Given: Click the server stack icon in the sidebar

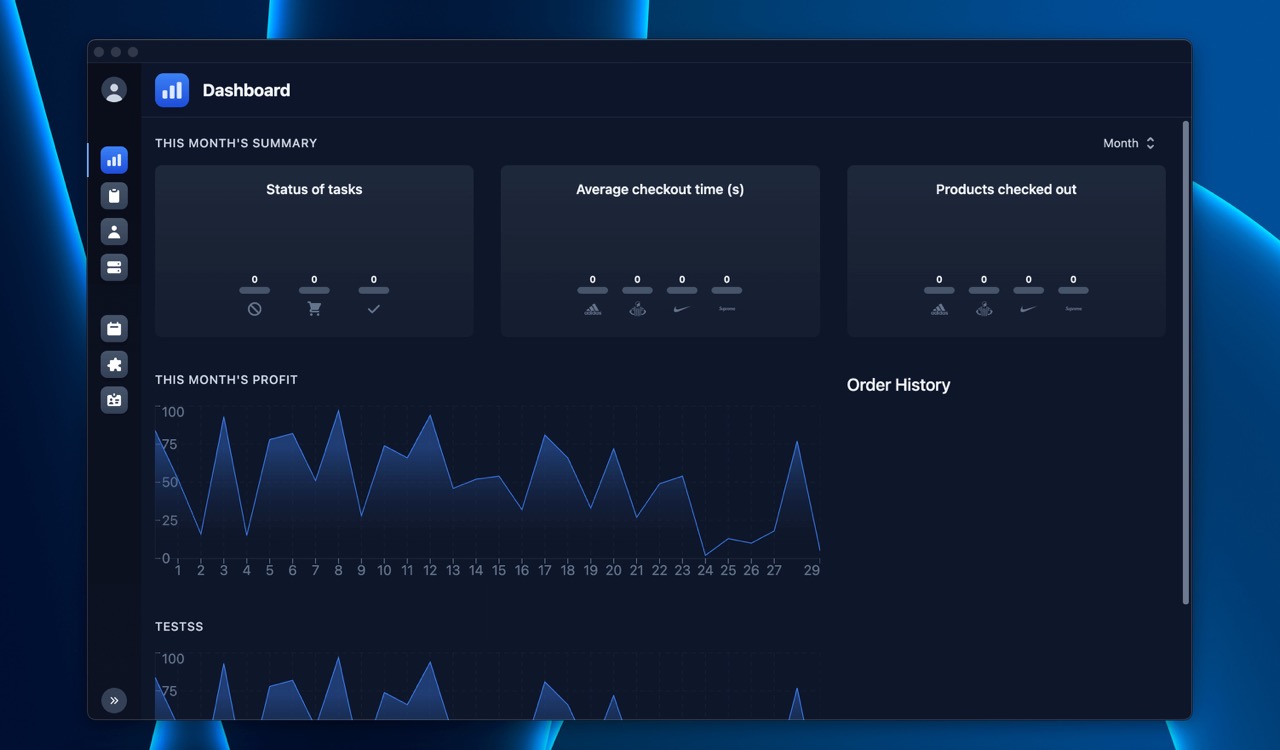Looking at the screenshot, I should (x=114, y=267).
